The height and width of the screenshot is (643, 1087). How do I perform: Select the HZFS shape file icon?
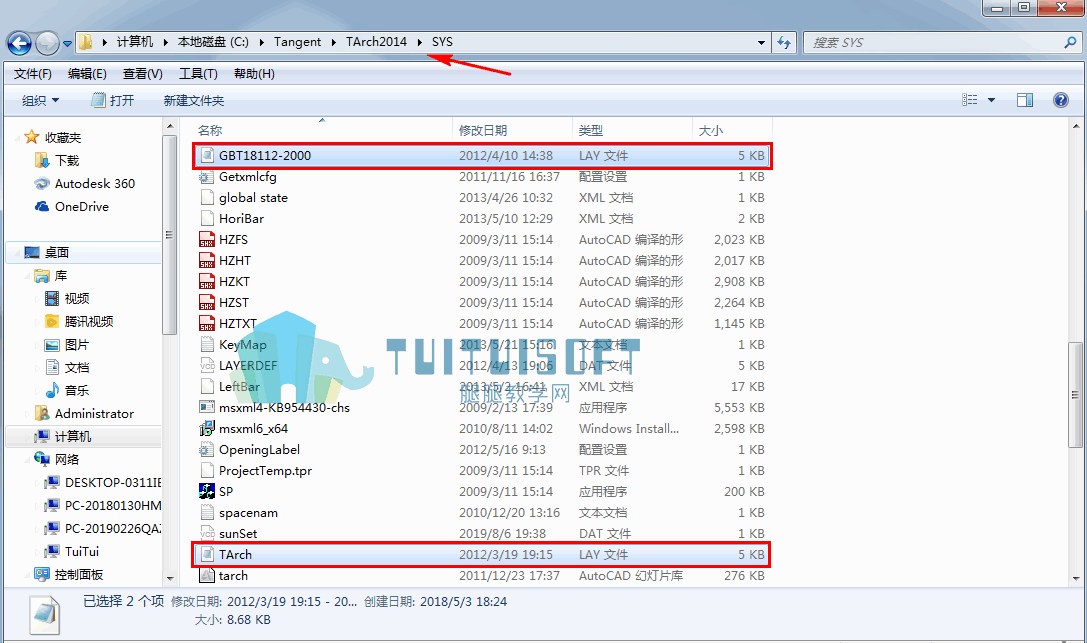207,240
